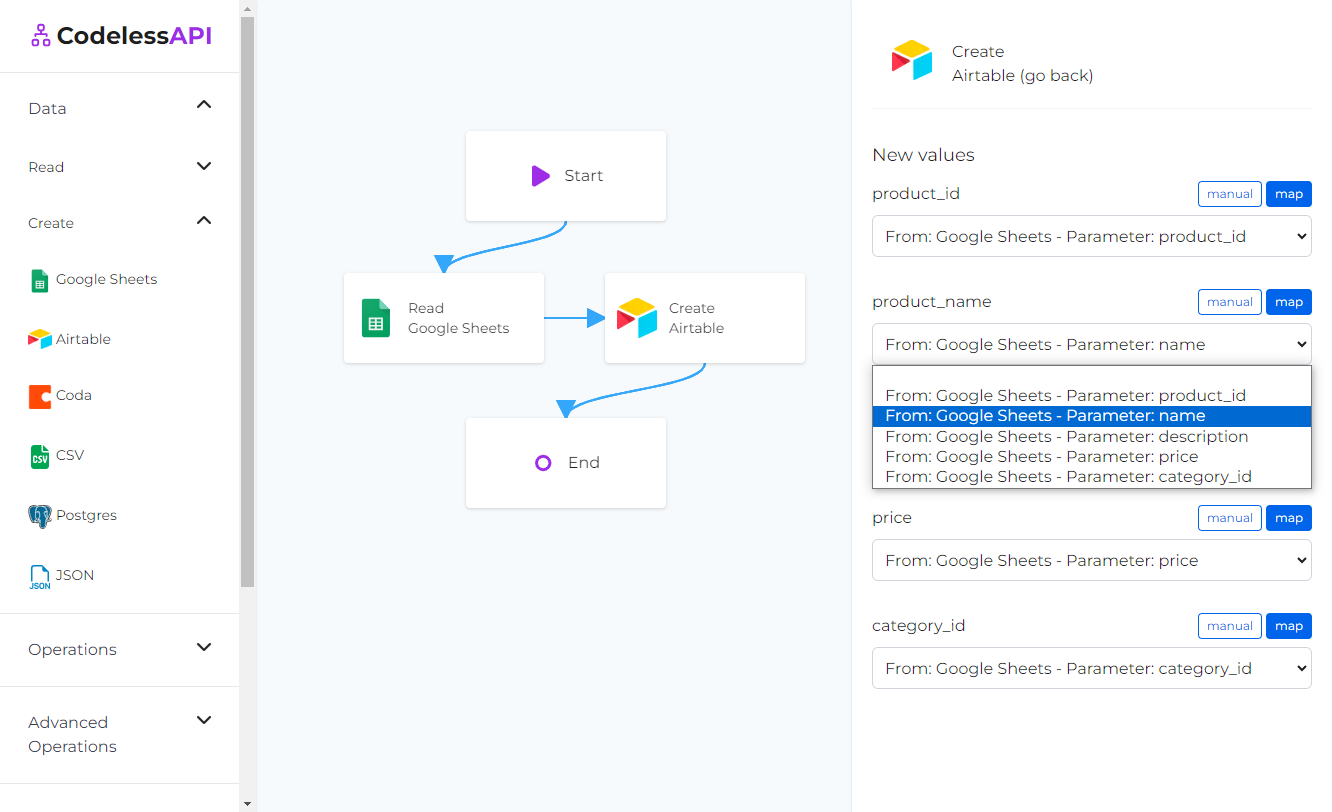Screen dimensions: 1332x812
Task: Choose the blank option in dropdown list
Action: coord(1092,377)
